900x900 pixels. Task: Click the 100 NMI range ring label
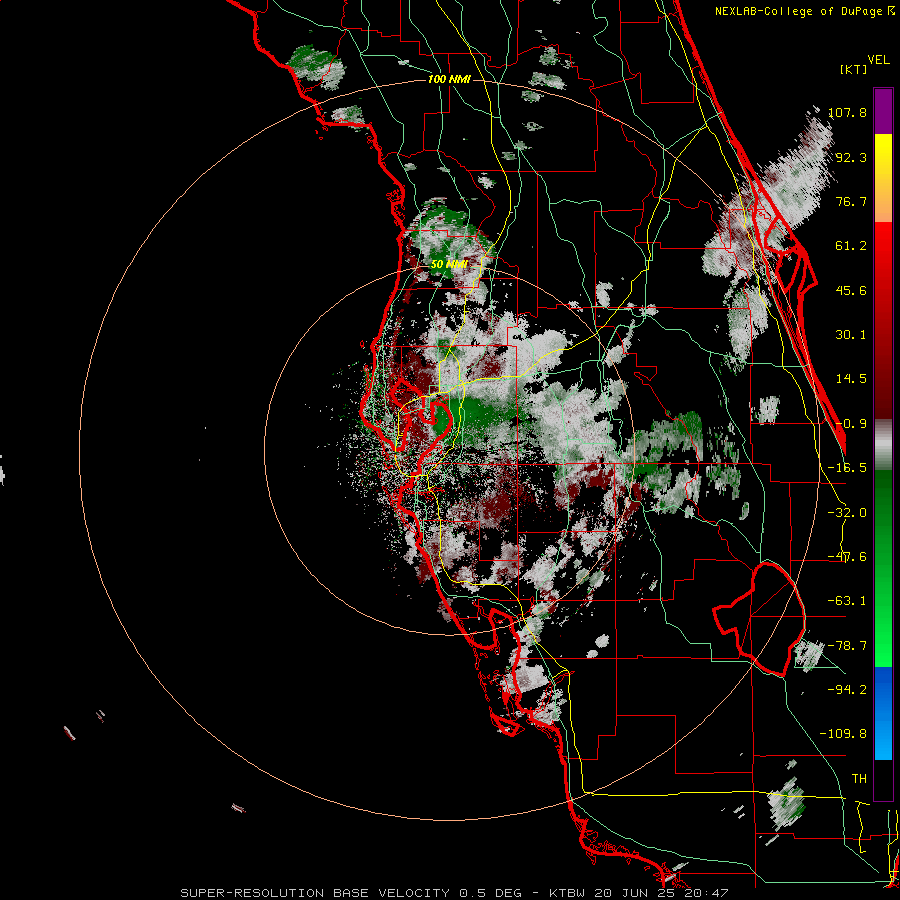coord(449,79)
